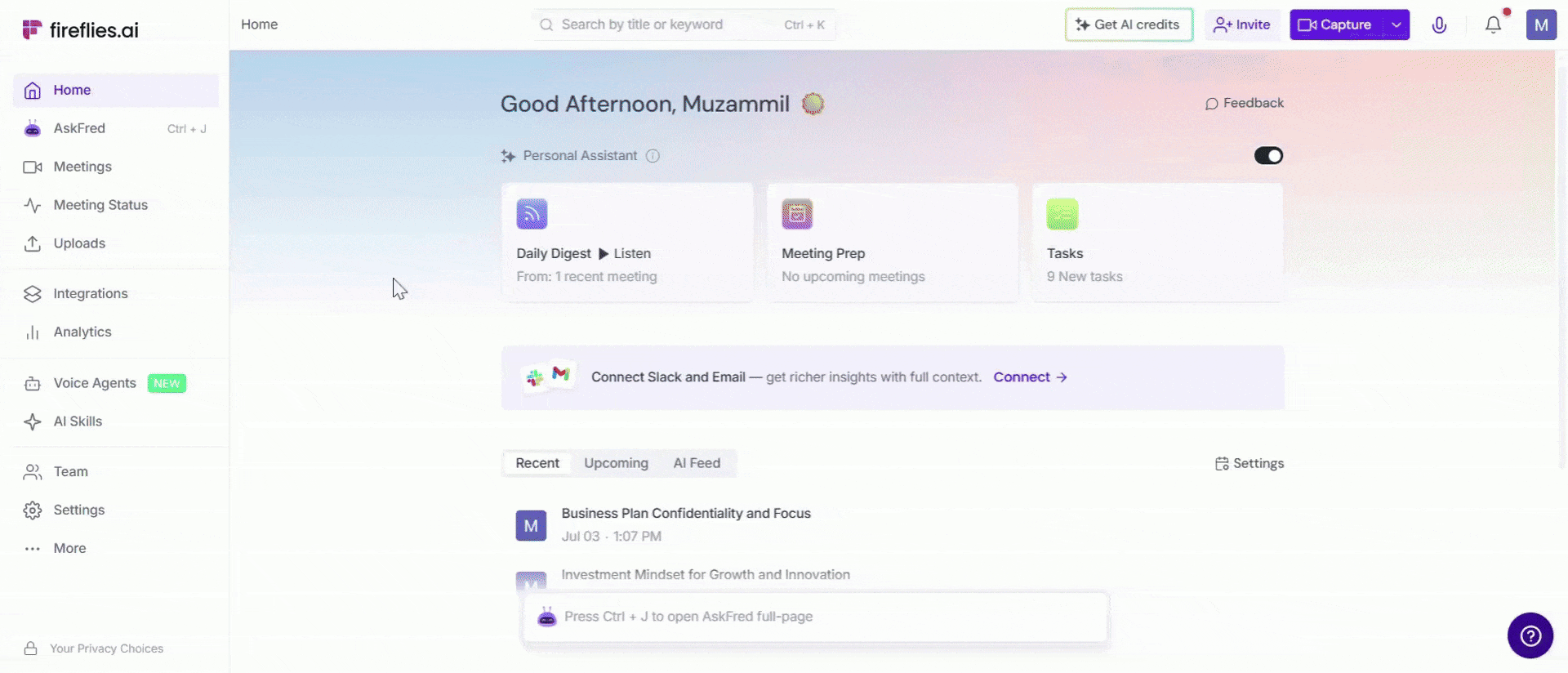Image resolution: width=1568 pixels, height=673 pixels.
Task: Click the AskFred bot icon in prompt bar
Action: (x=547, y=617)
